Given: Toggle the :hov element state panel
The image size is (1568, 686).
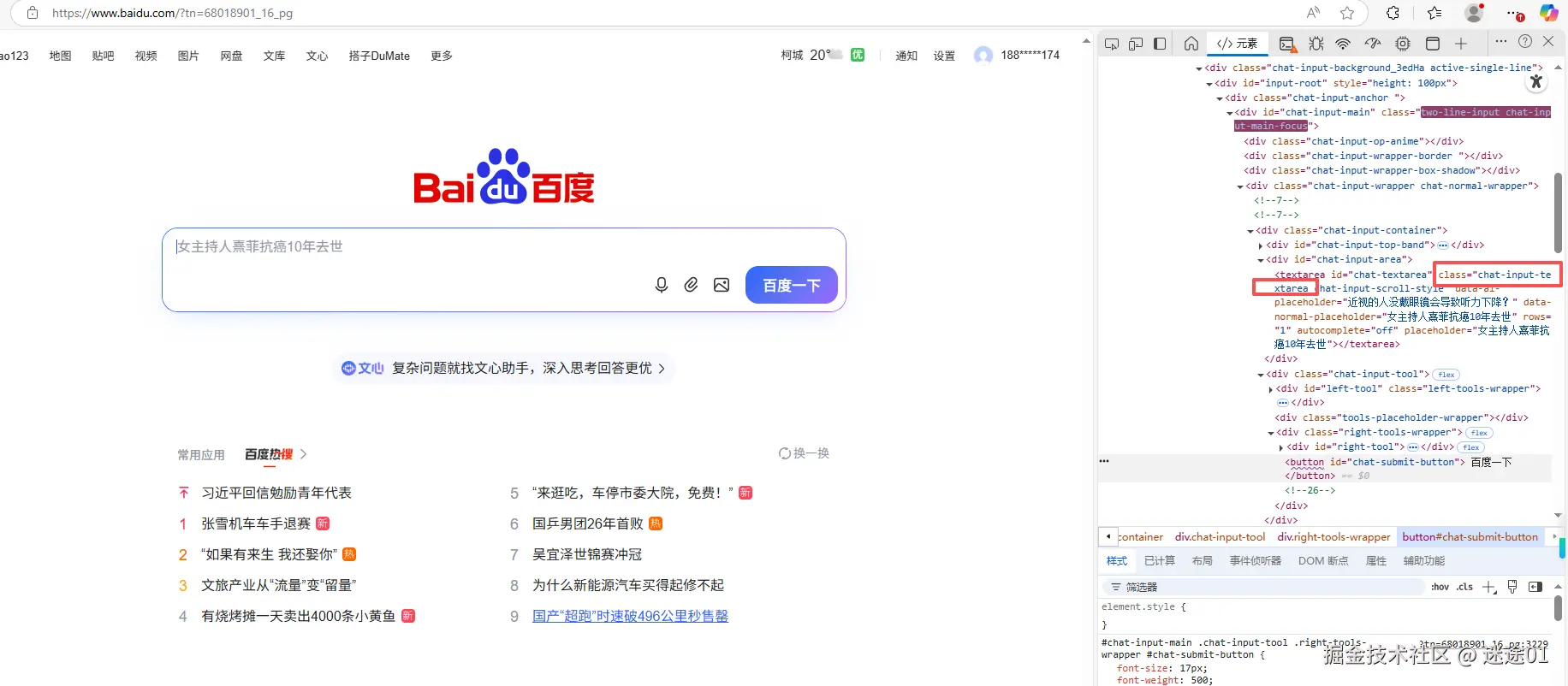Looking at the screenshot, I should (x=1440, y=587).
